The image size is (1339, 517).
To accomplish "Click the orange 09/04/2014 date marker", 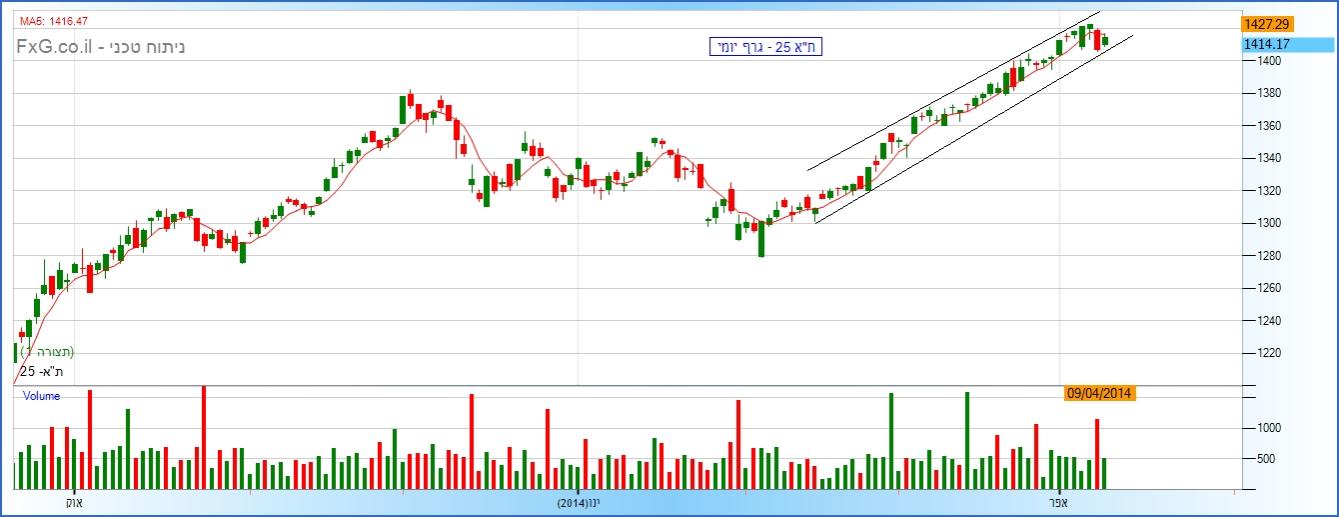I will (1099, 393).
